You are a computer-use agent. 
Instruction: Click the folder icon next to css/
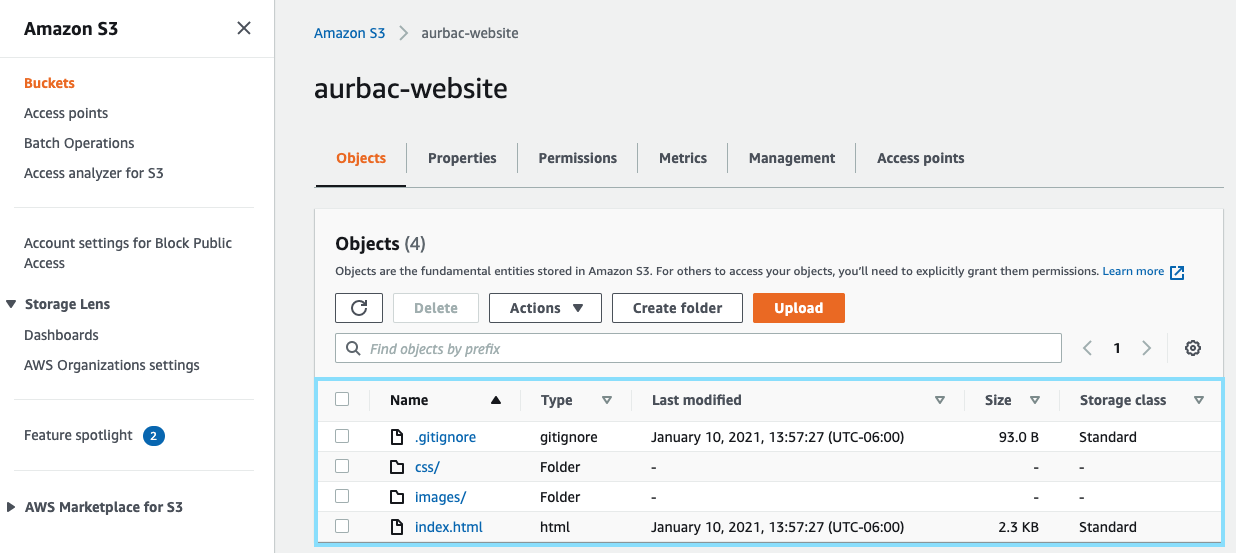[x=397, y=467]
